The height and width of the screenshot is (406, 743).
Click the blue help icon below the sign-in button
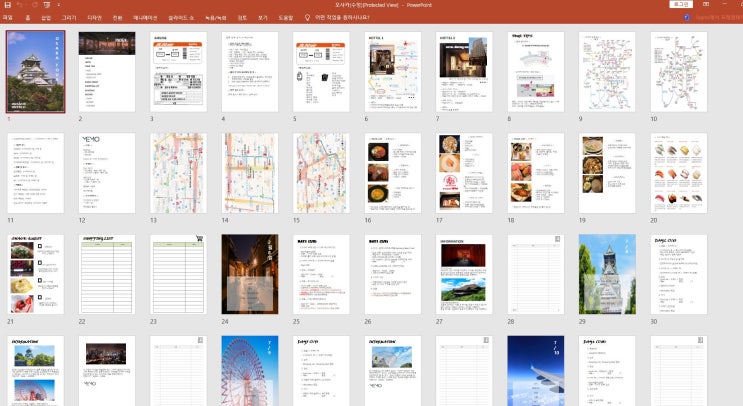[x=687, y=17]
